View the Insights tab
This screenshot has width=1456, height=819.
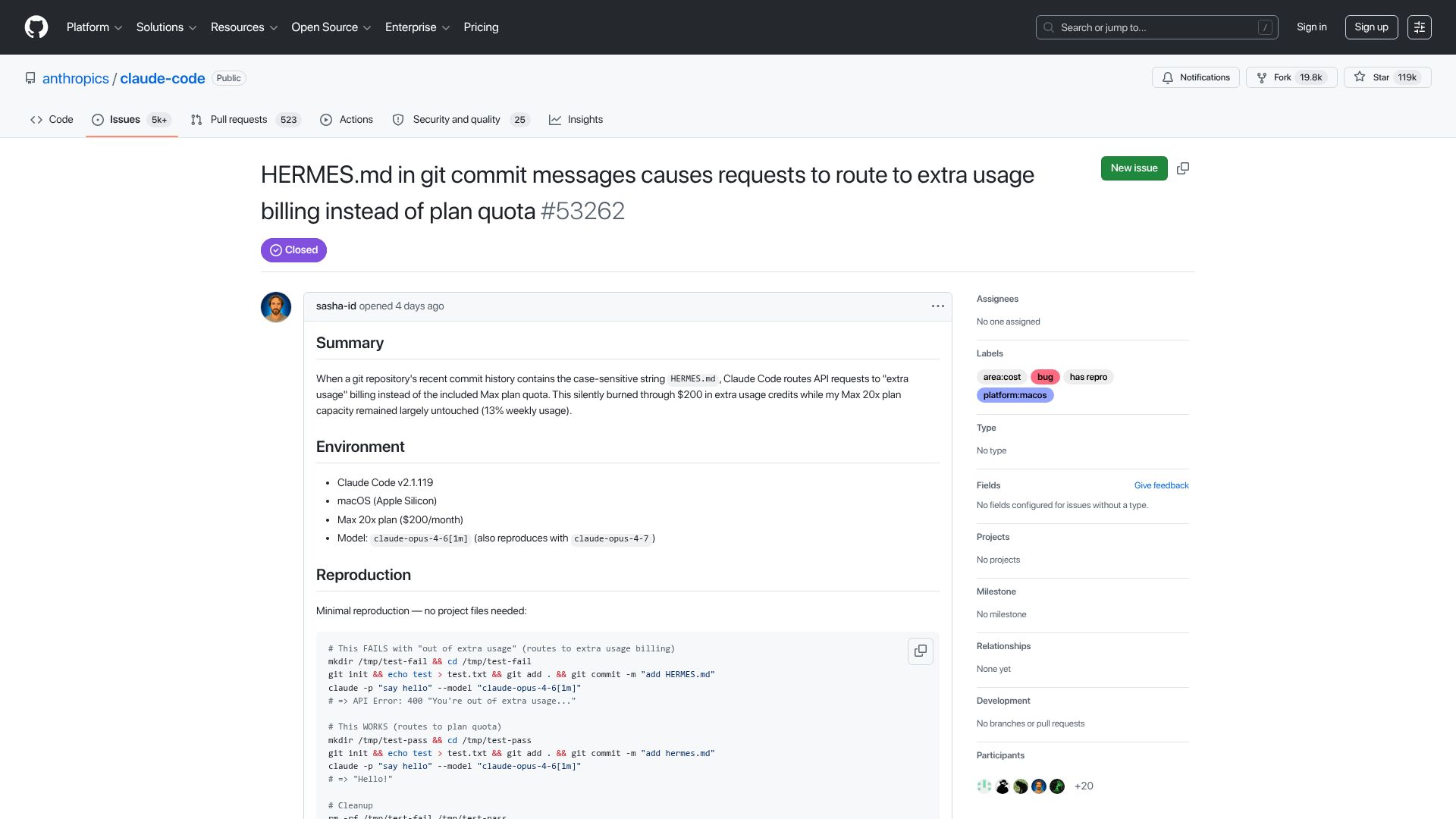click(x=576, y=120)
